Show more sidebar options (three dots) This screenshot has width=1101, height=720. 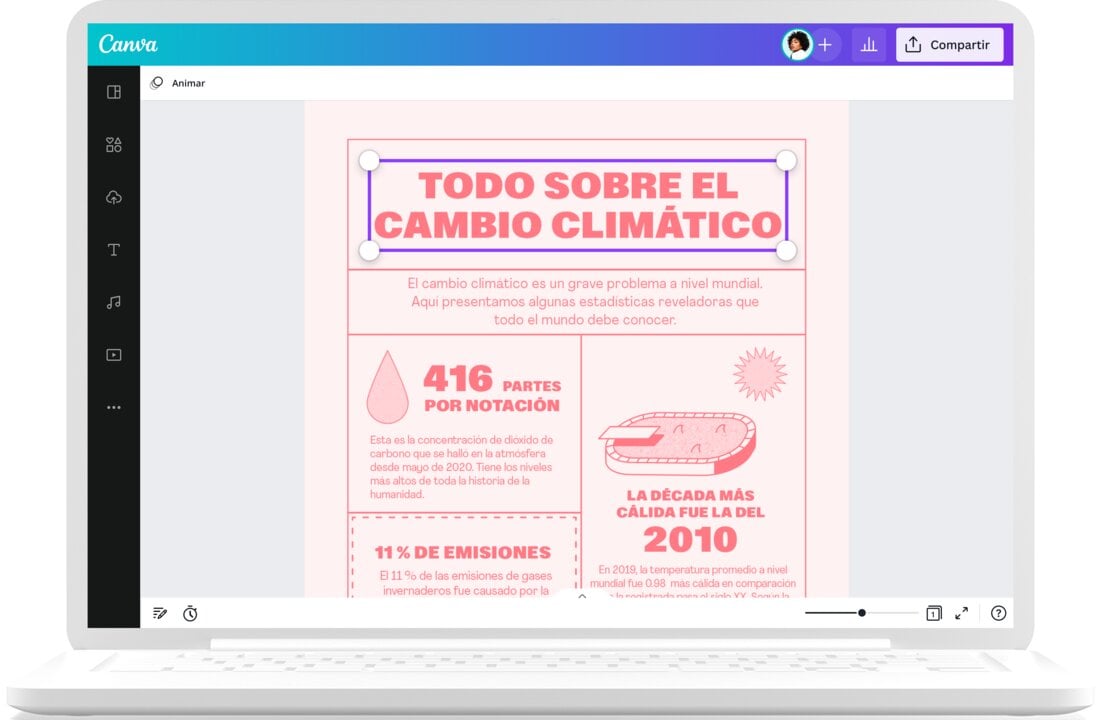(x=114, y=407)
